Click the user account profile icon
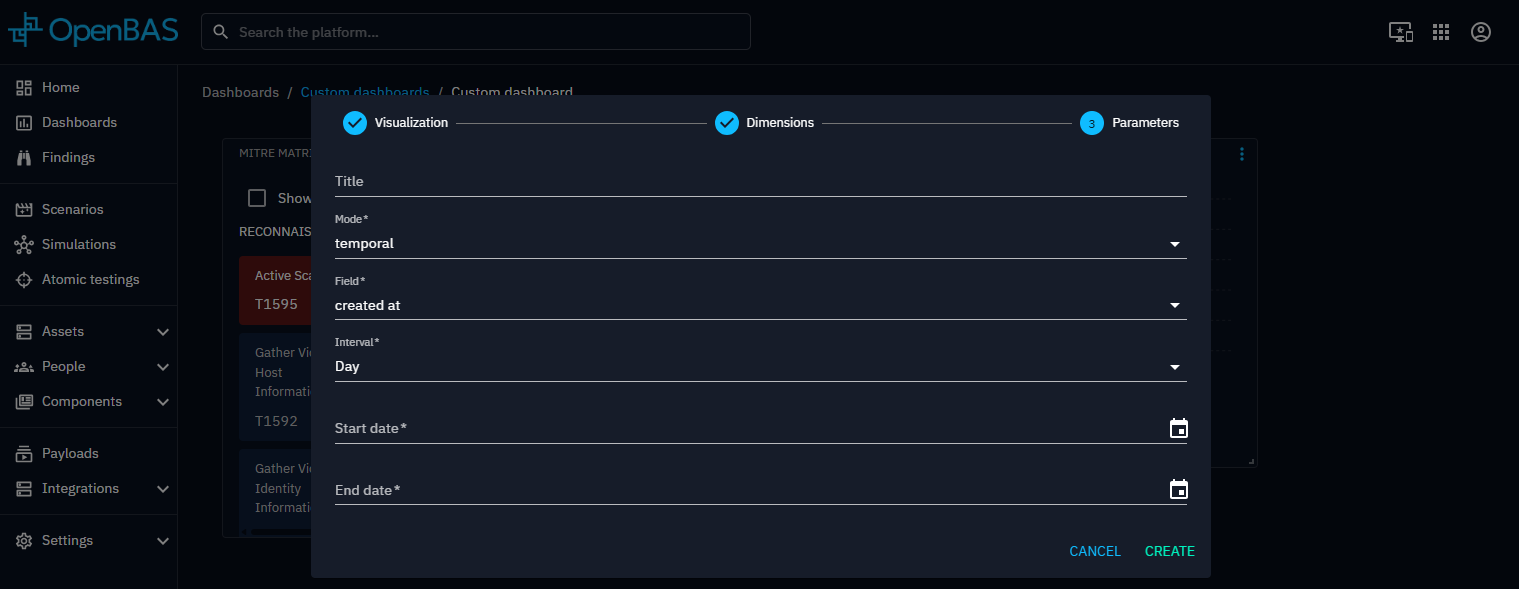 point(1480,32)
